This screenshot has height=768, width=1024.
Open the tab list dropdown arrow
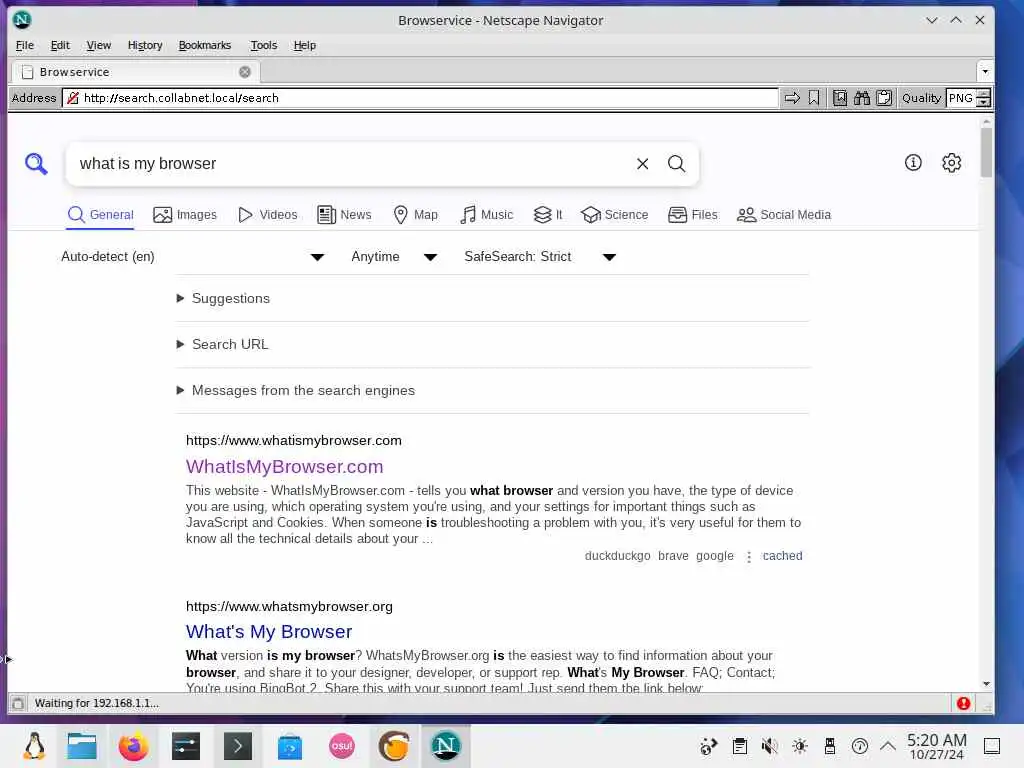pyautogui.click(x=985, y=71)
